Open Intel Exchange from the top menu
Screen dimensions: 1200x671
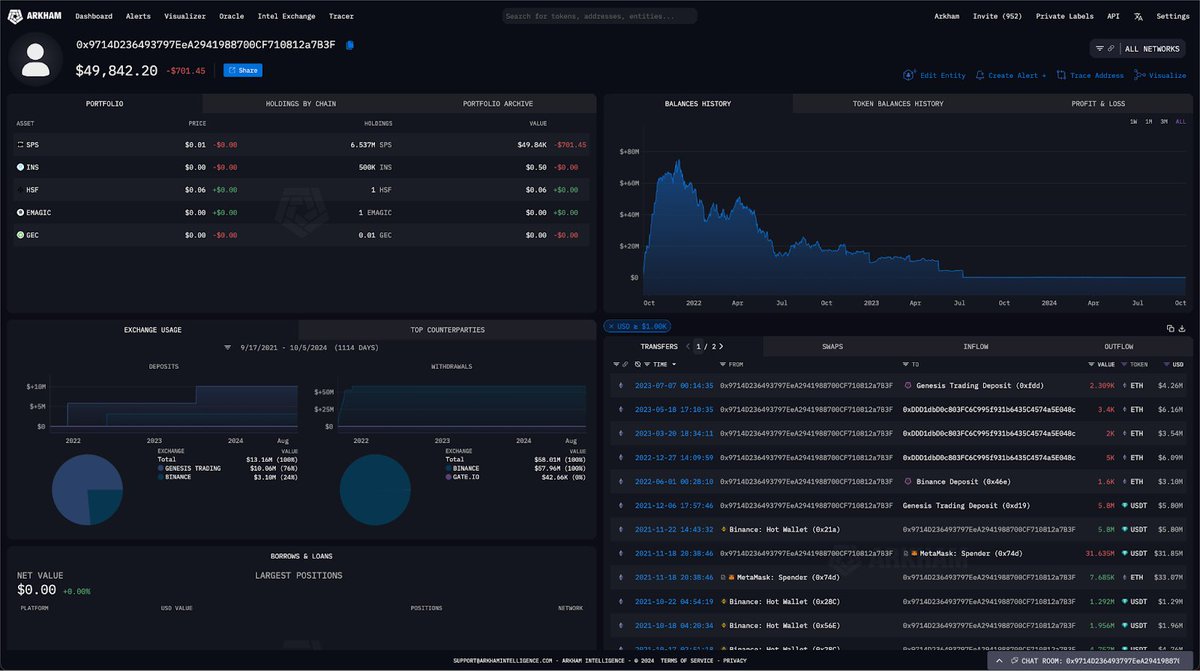(x=286, y=17)
